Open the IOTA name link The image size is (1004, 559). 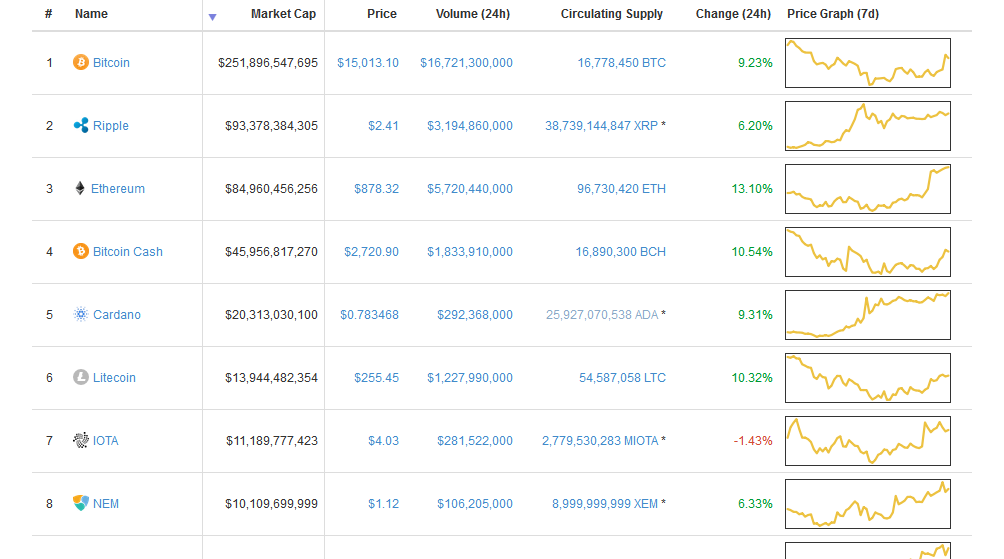[106, 441]
